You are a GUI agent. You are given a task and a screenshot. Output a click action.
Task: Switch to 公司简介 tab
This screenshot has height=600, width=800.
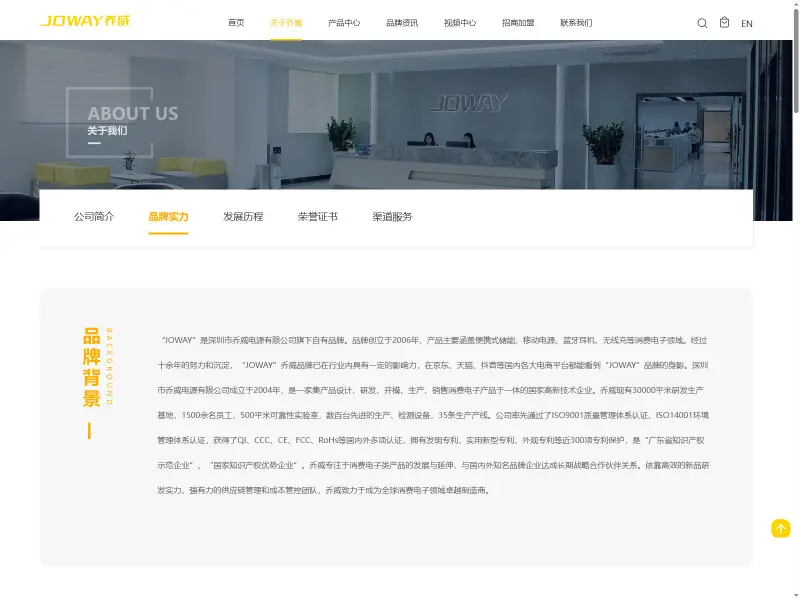[x=94, y=216]
